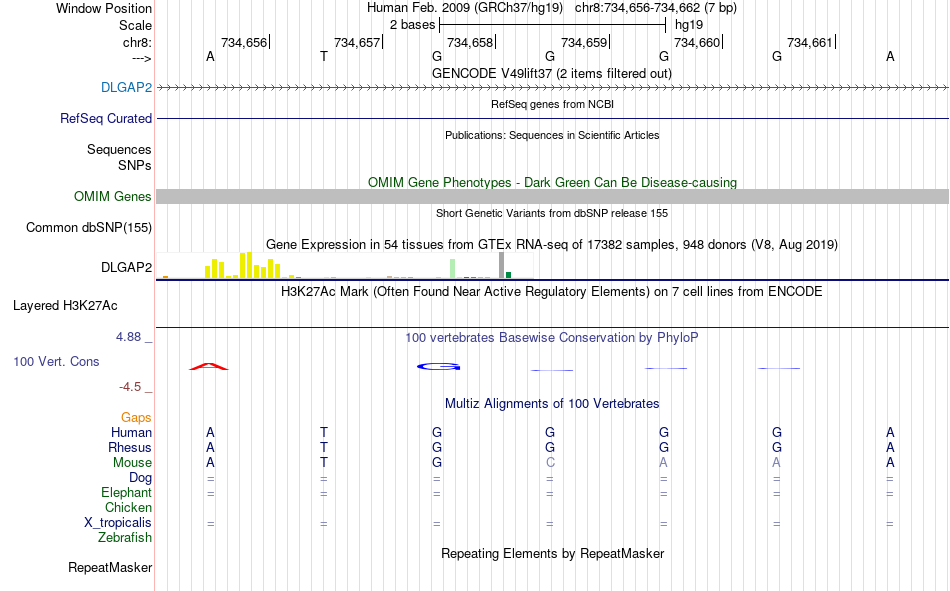
Task: Select the 734,660 position marker
Action: [x=699, y=42]
